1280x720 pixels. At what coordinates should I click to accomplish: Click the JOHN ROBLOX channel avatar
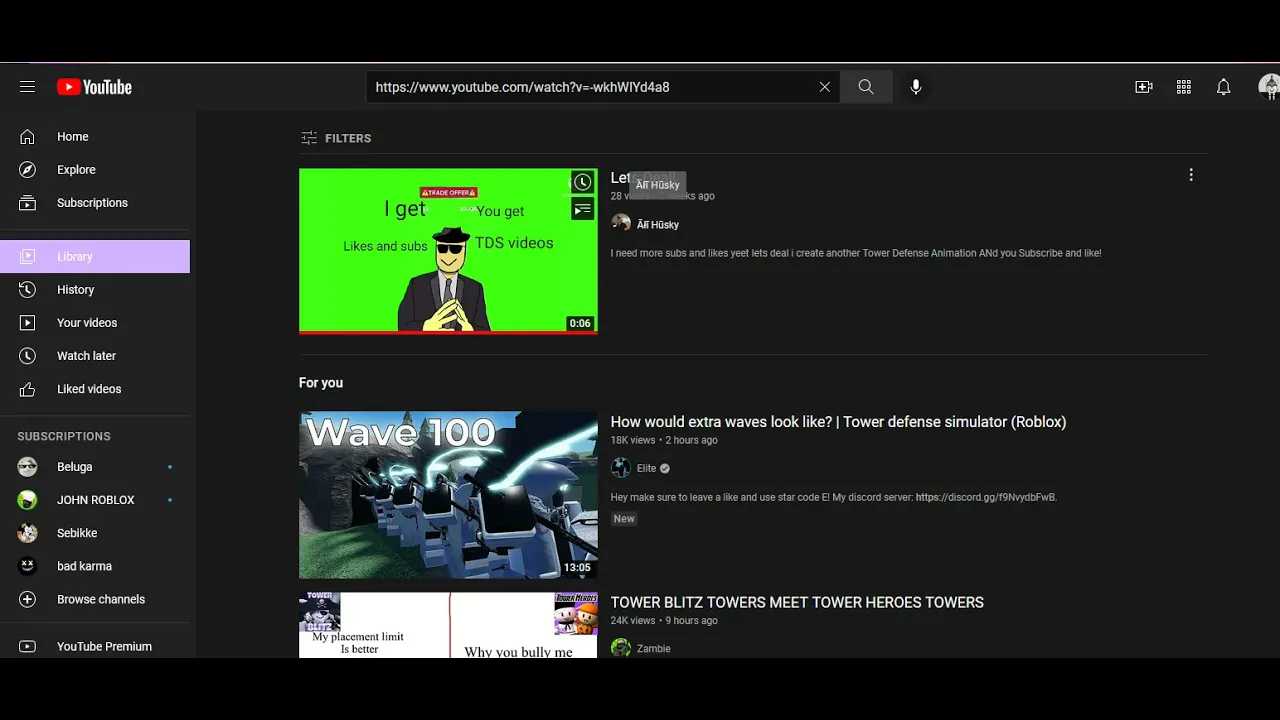coord(27,500)
